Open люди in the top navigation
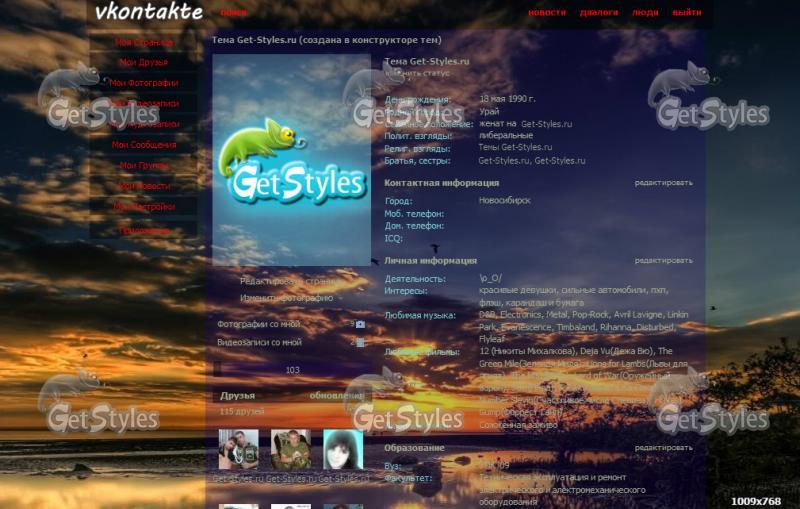This screenshot has height=509, width=800. 645,12
